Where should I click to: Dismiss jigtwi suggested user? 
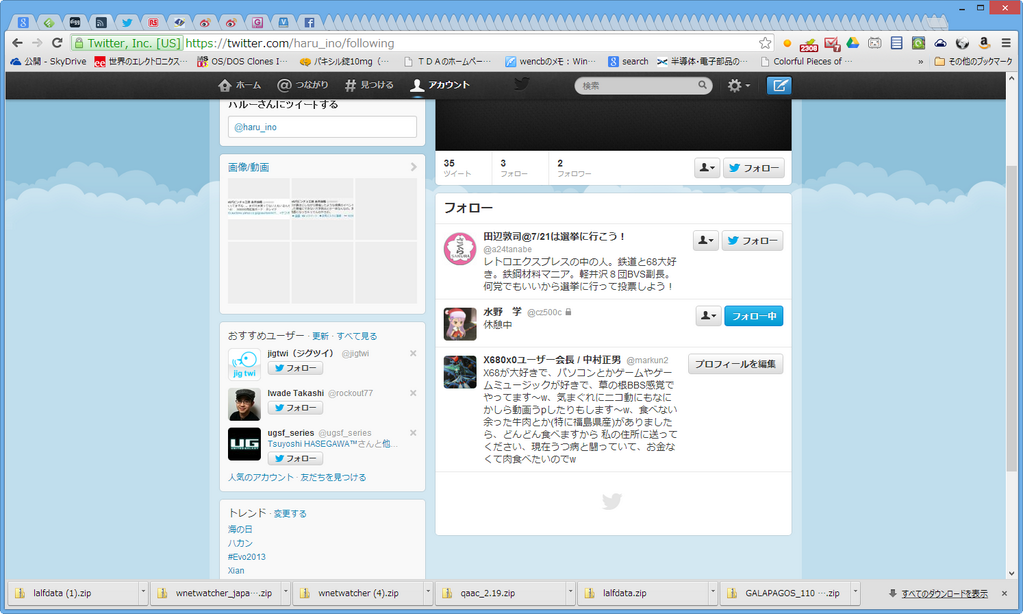click(x=413, y=353)
